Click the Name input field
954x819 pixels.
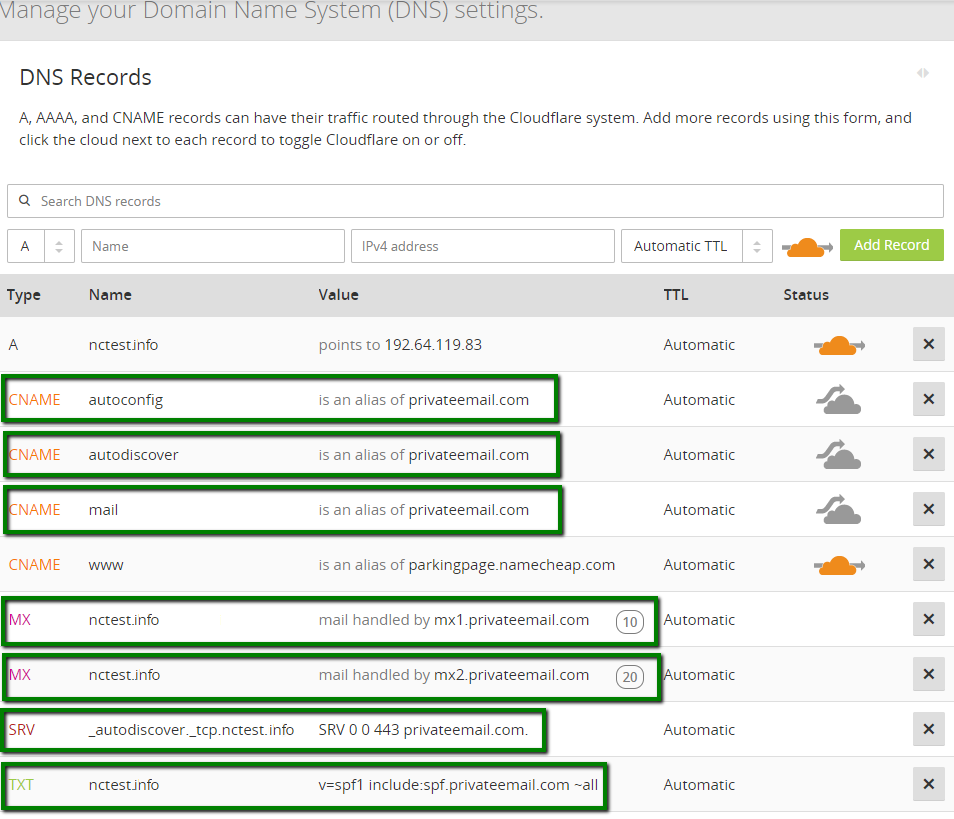click(212, 246)
